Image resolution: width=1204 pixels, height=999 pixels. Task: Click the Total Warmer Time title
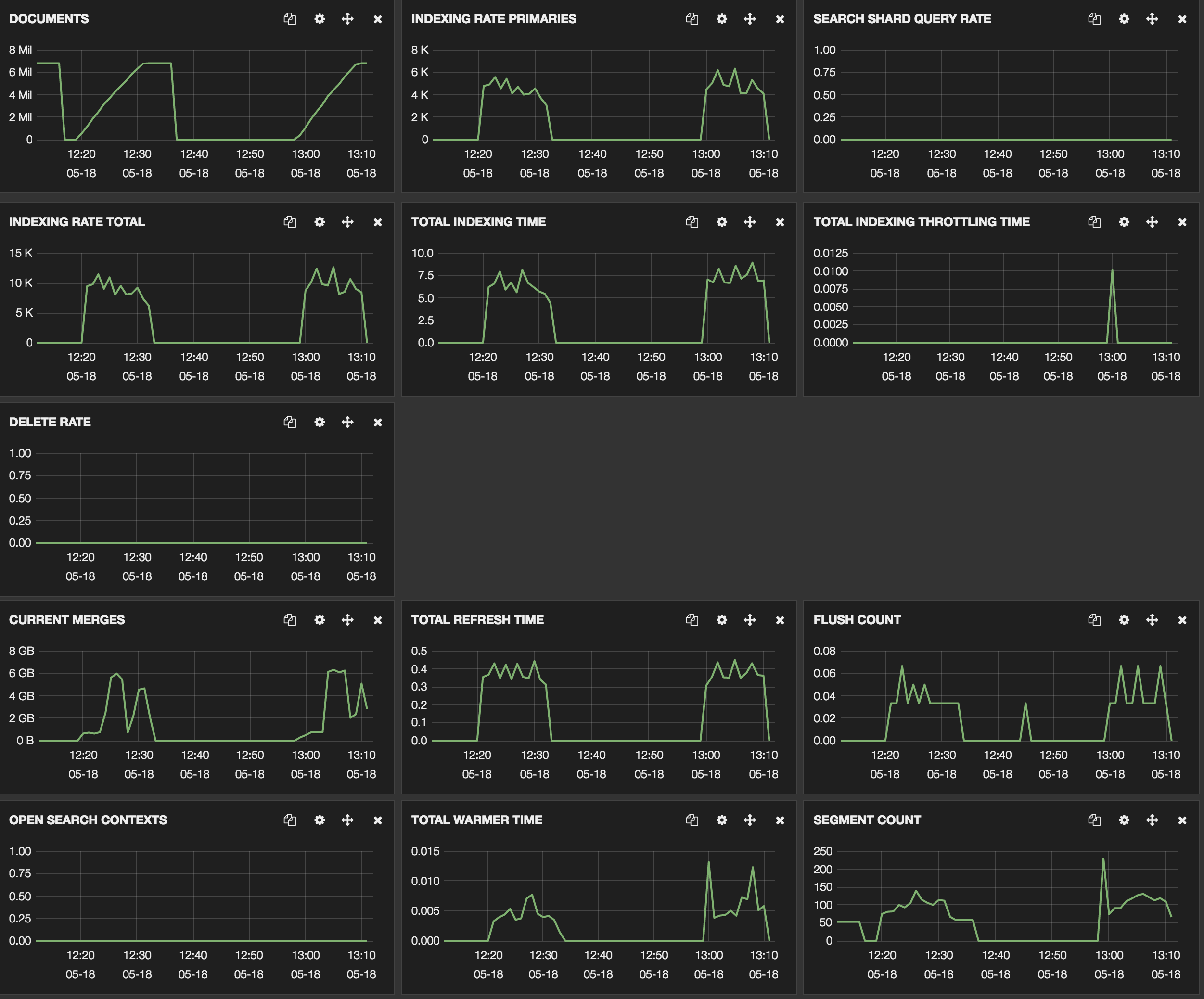coord(476,820)
